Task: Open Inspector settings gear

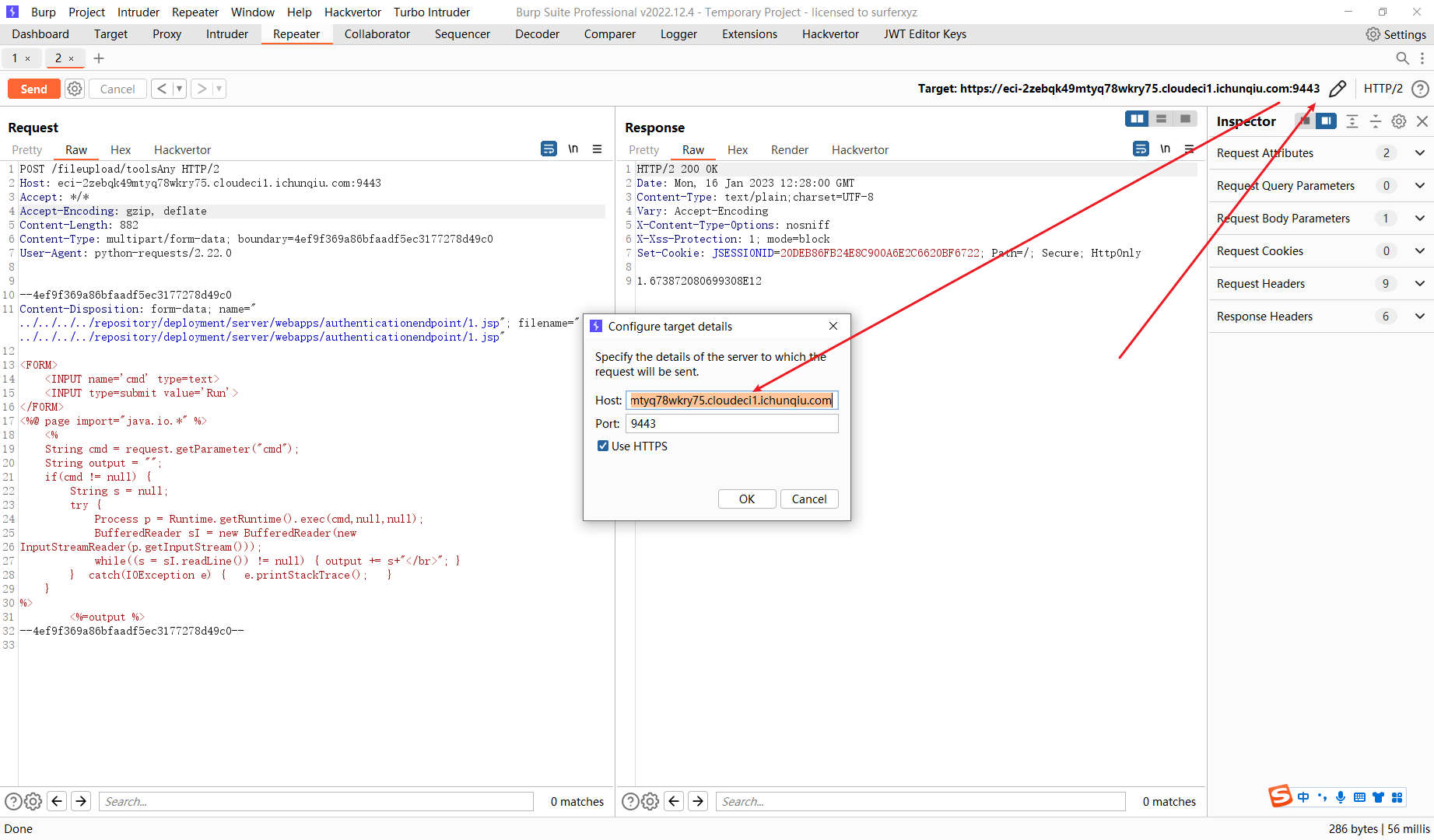Action: (1399, 121)
